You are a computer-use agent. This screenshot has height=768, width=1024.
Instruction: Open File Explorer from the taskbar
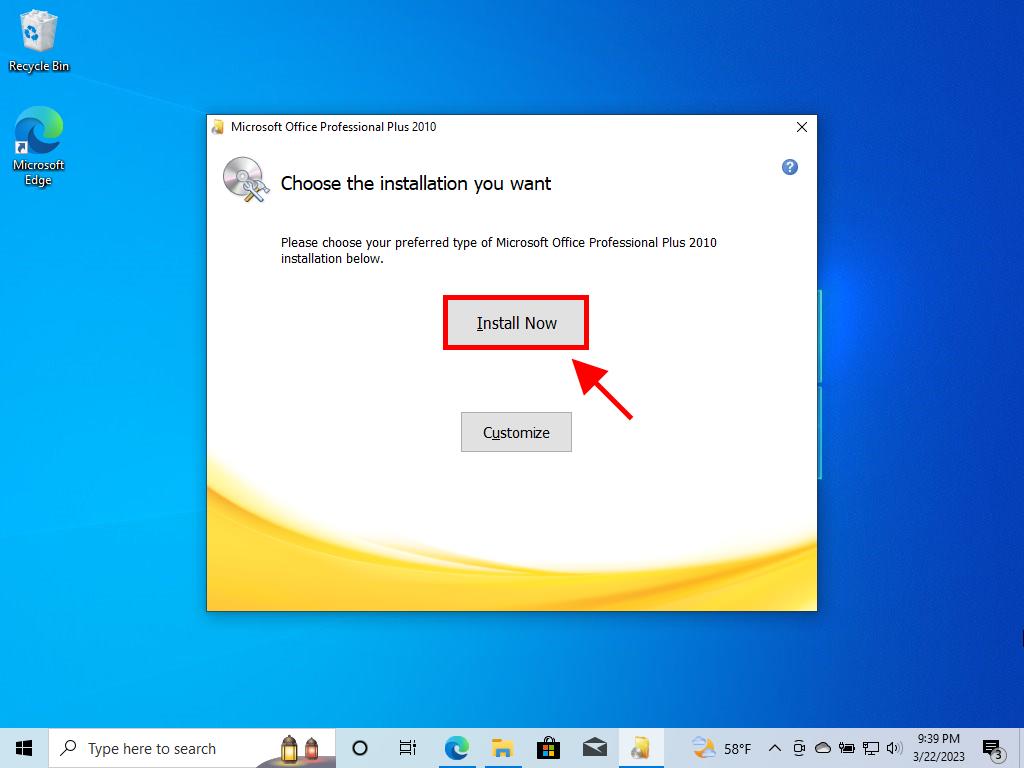coord(502,748)
